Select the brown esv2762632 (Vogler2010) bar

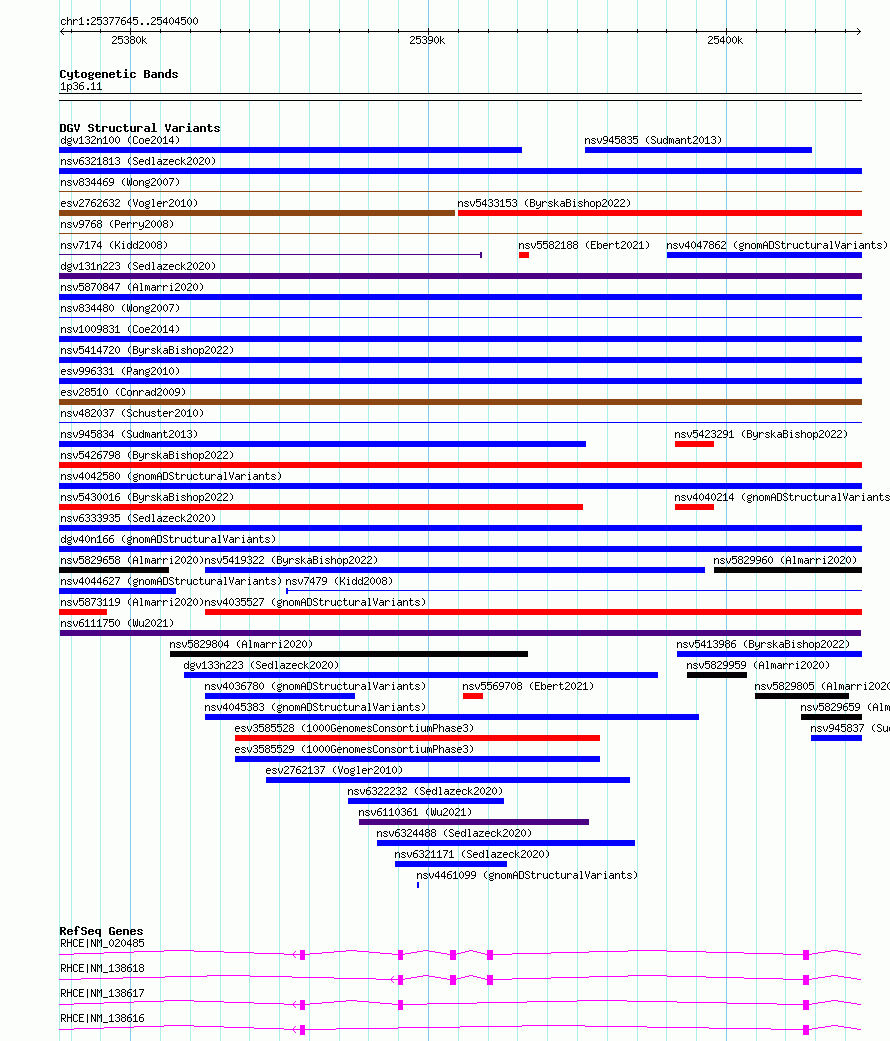[x=257, y=213]
